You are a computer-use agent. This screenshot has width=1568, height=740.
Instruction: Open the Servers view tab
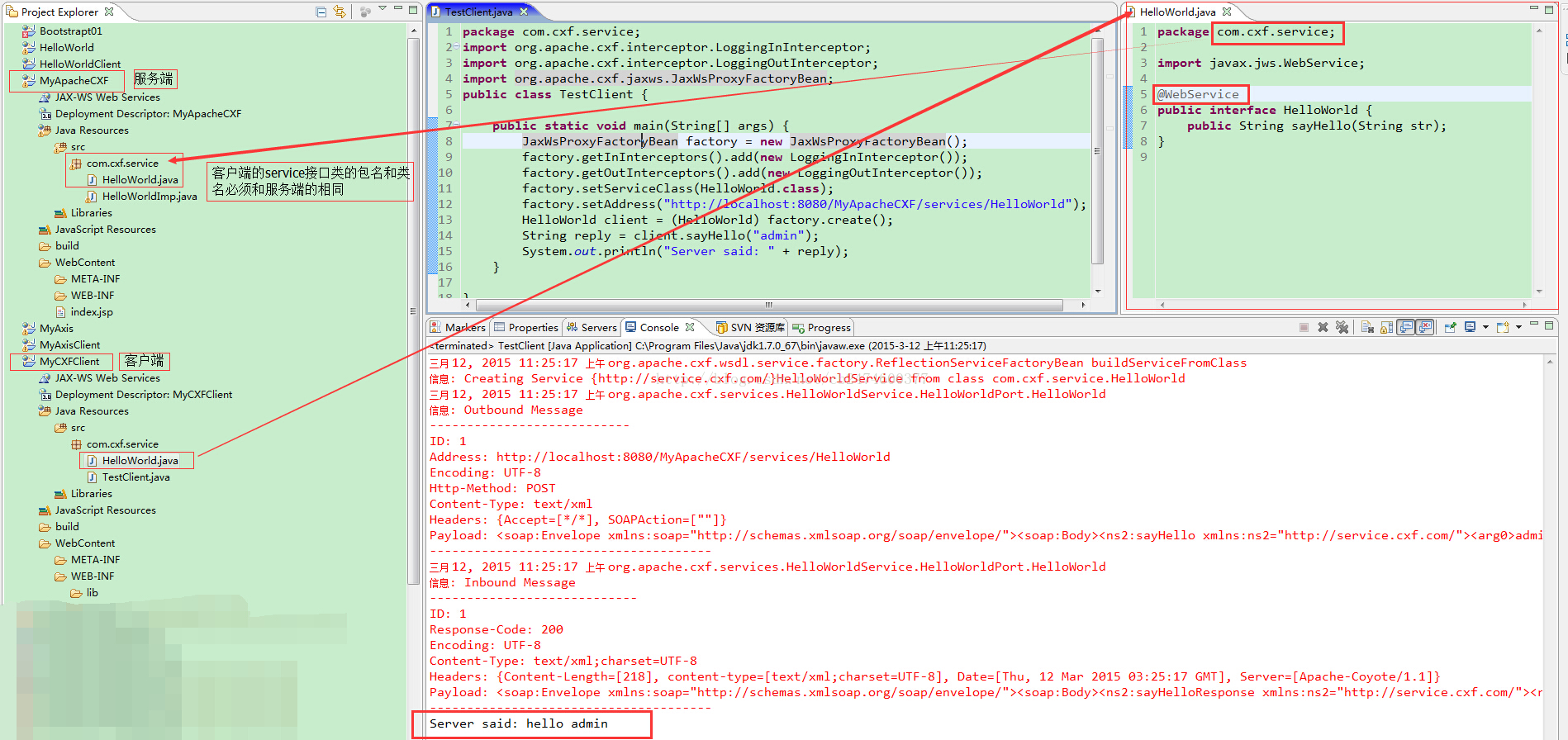point(592,328)
